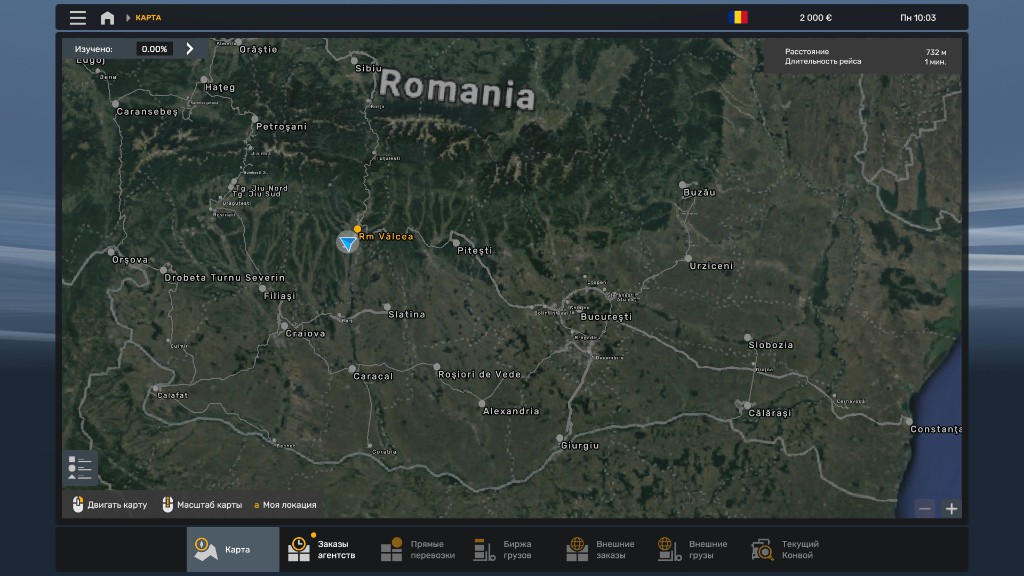Select Calafat city on map
Image resolution: width=1024 pixels, height=576 pixels.
pyautogui.click(x=172, y=395)
